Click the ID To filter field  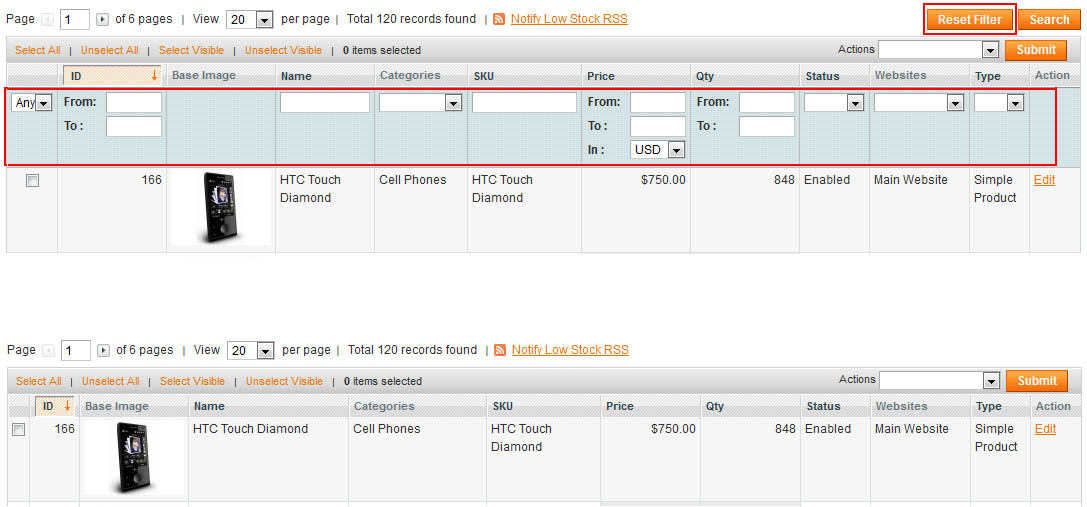(134, 126)
